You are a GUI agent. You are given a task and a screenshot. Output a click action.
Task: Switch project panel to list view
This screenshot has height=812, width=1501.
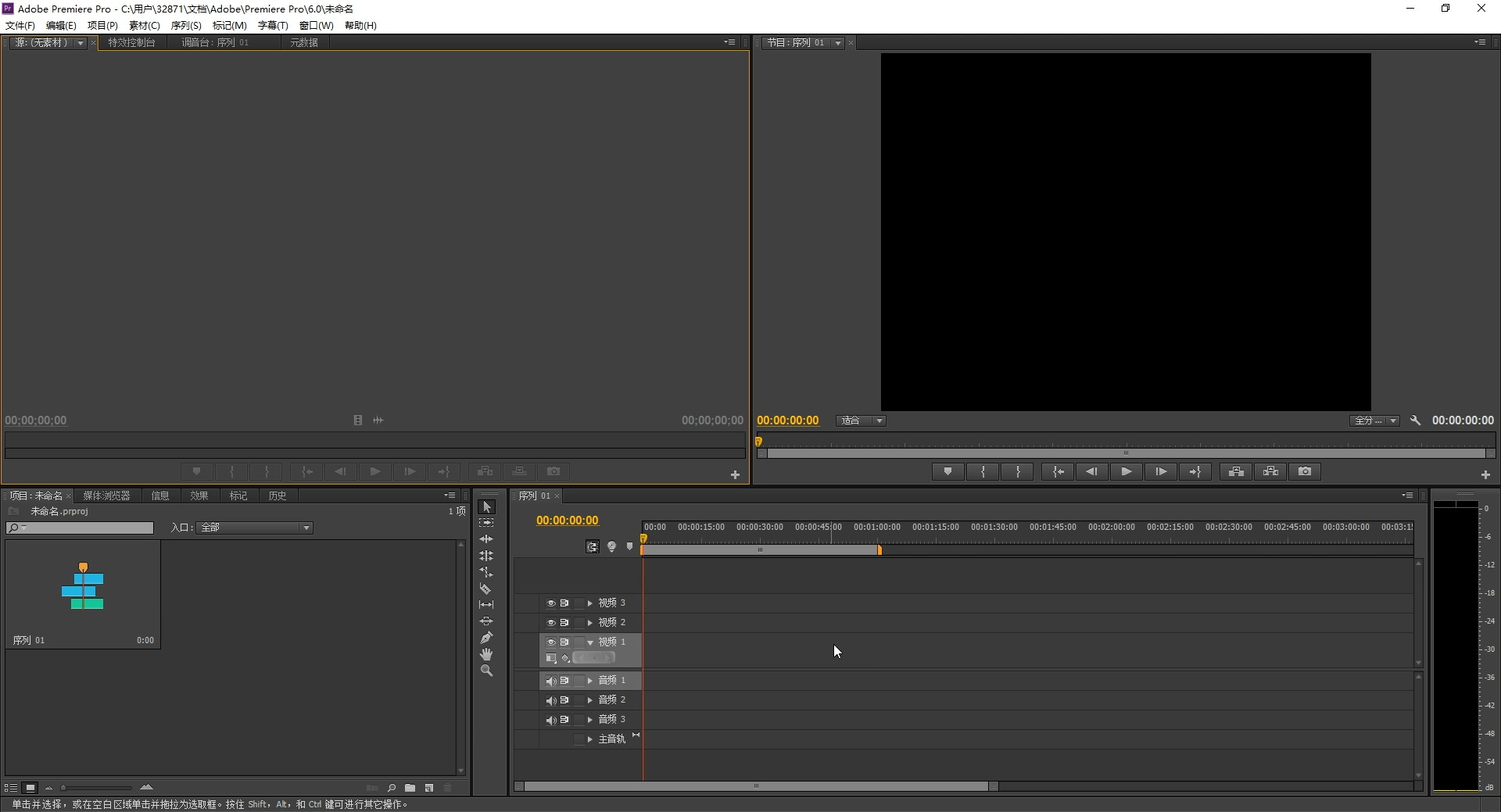(11, 788)
